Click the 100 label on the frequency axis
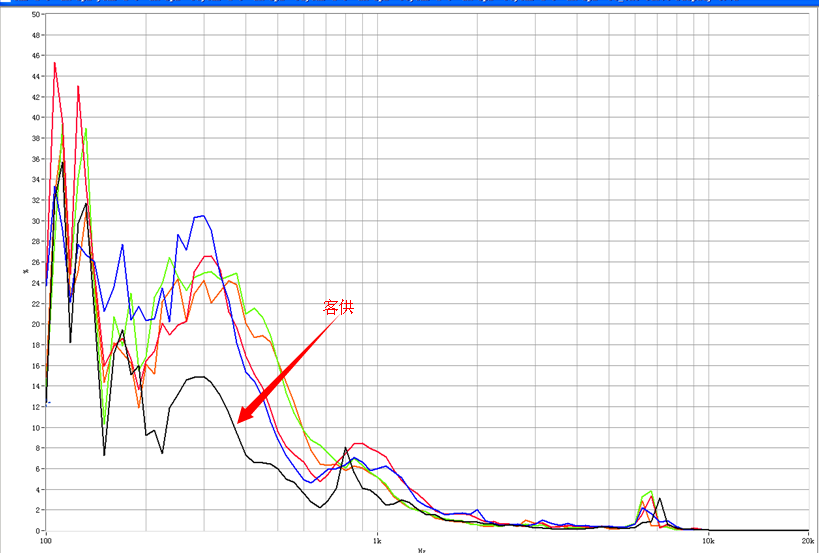The image size is (819, 553). point(45,540)
